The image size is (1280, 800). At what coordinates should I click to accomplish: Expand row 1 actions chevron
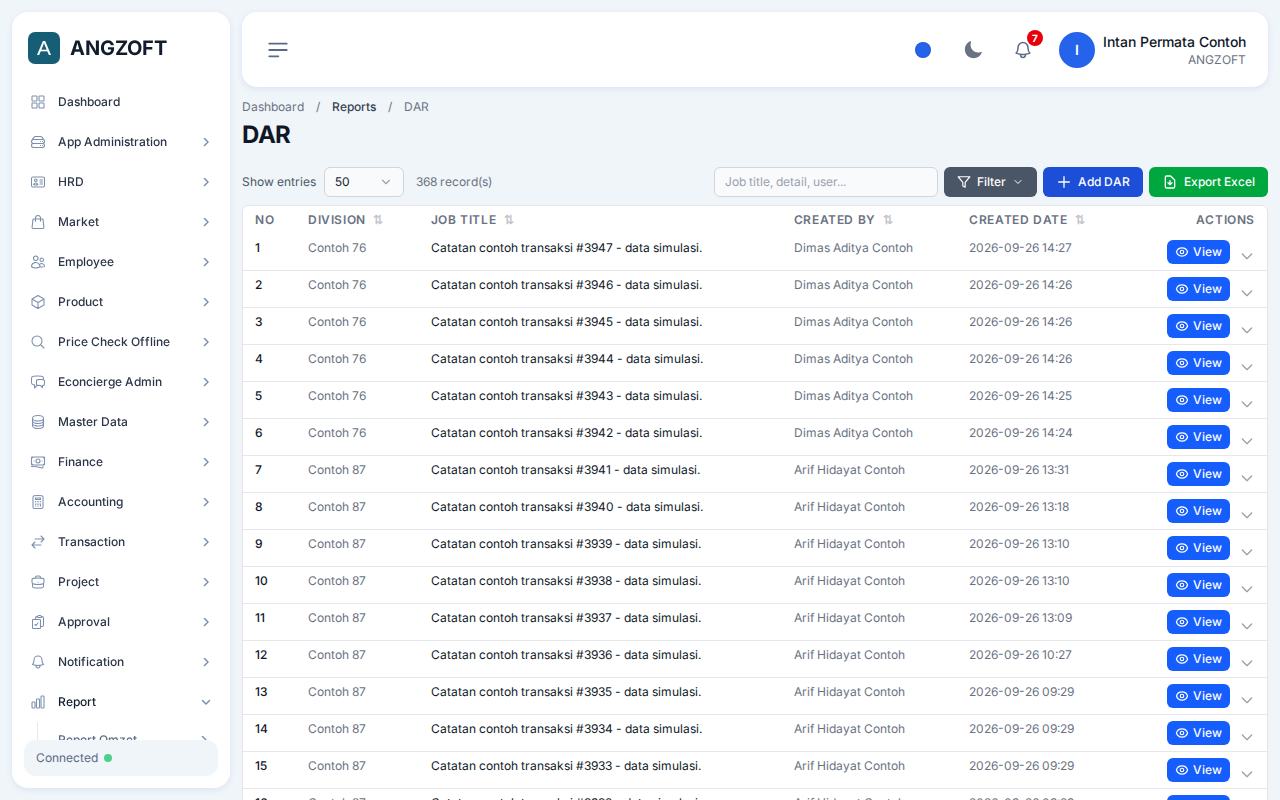[1247, 256]
